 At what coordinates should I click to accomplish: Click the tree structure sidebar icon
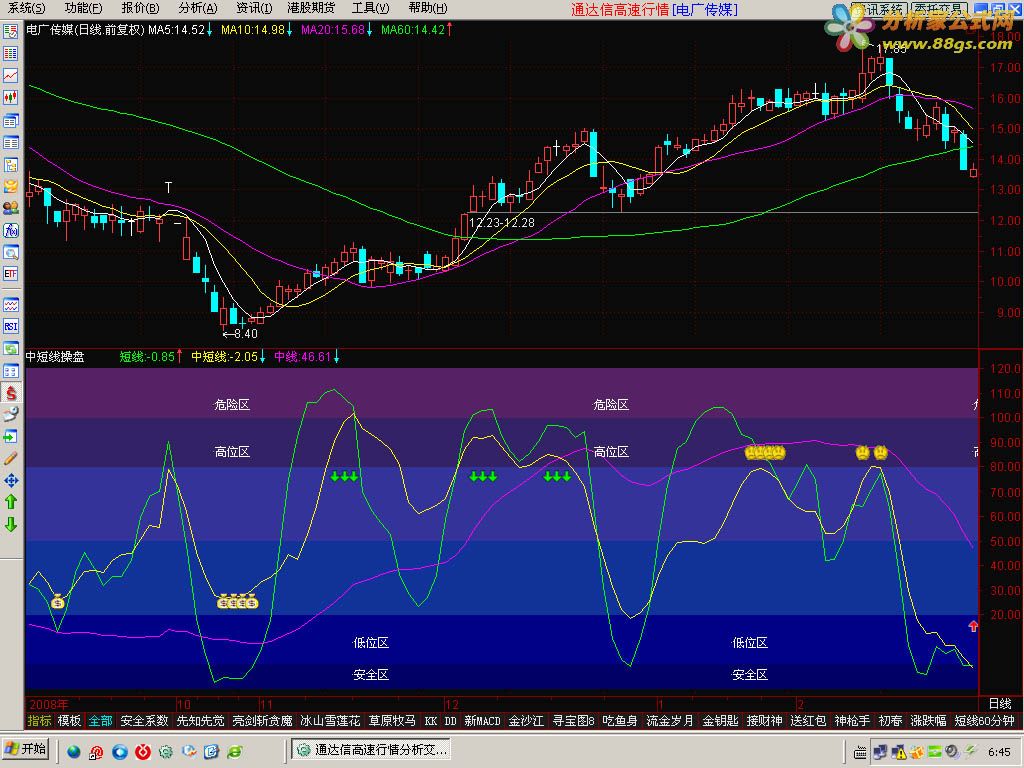pos(10,165)
